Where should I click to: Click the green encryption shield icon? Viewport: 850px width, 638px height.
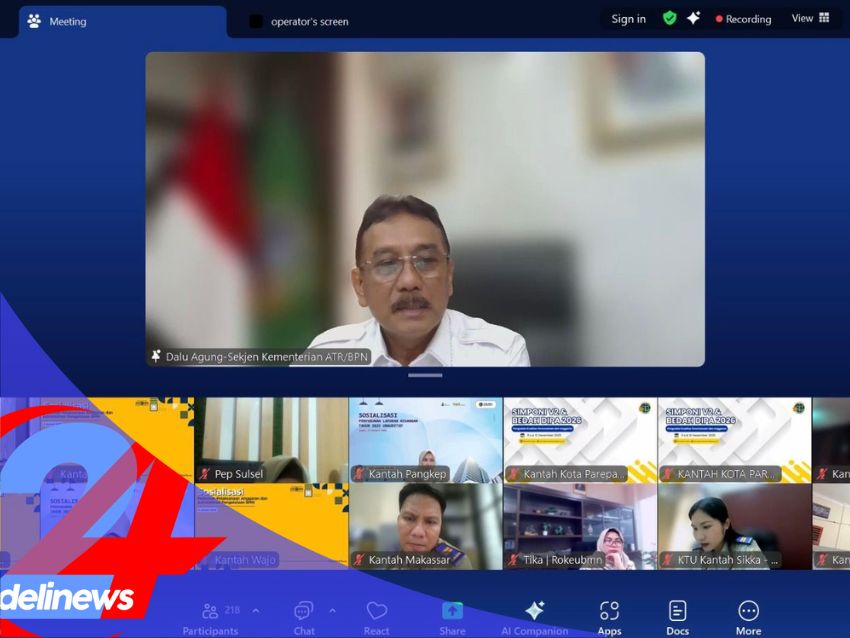tap(669, 18)
